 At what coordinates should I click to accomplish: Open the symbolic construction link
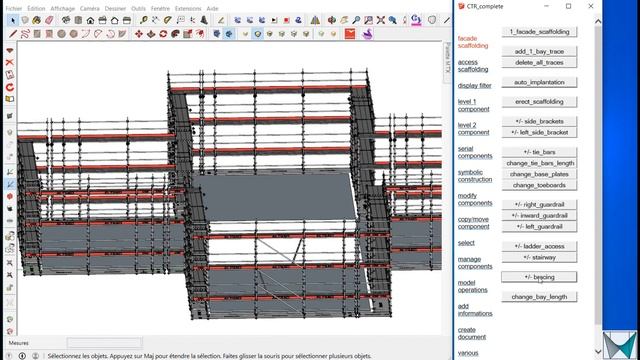pos(475,176)
